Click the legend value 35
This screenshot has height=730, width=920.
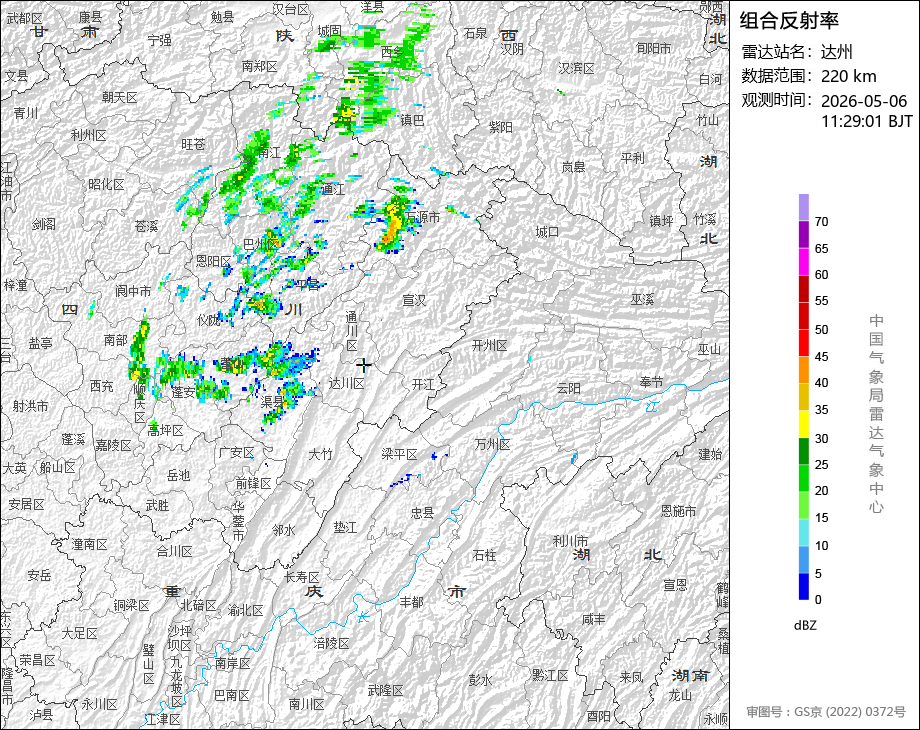click(821, 410)
